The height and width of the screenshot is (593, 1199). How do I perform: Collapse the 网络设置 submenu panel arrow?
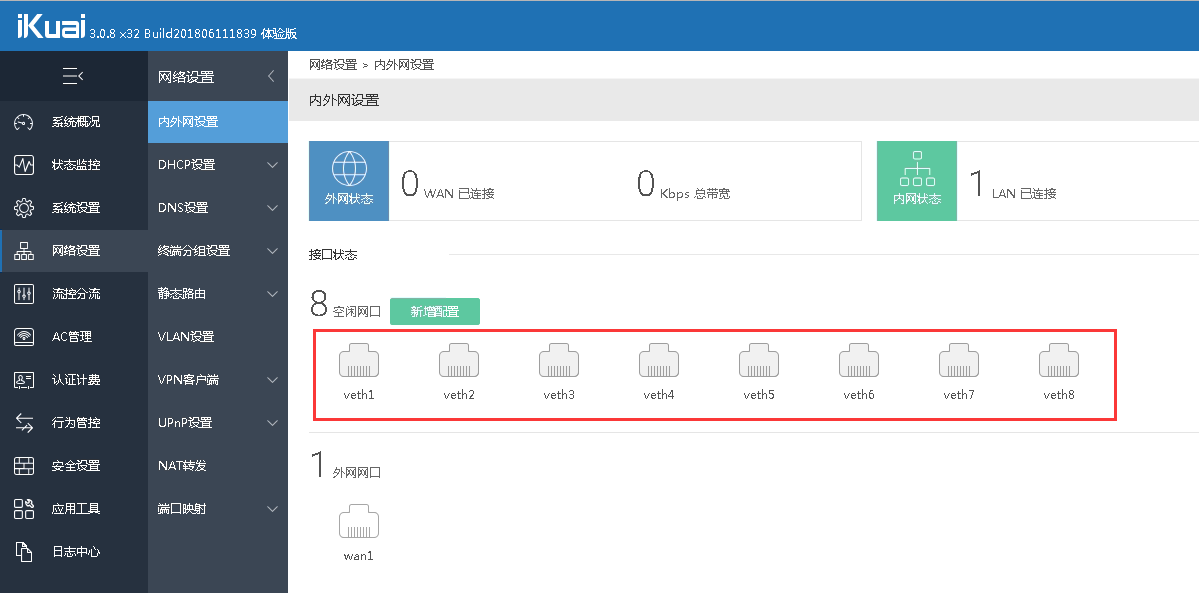pyautogui.click(x=271, y=76)
